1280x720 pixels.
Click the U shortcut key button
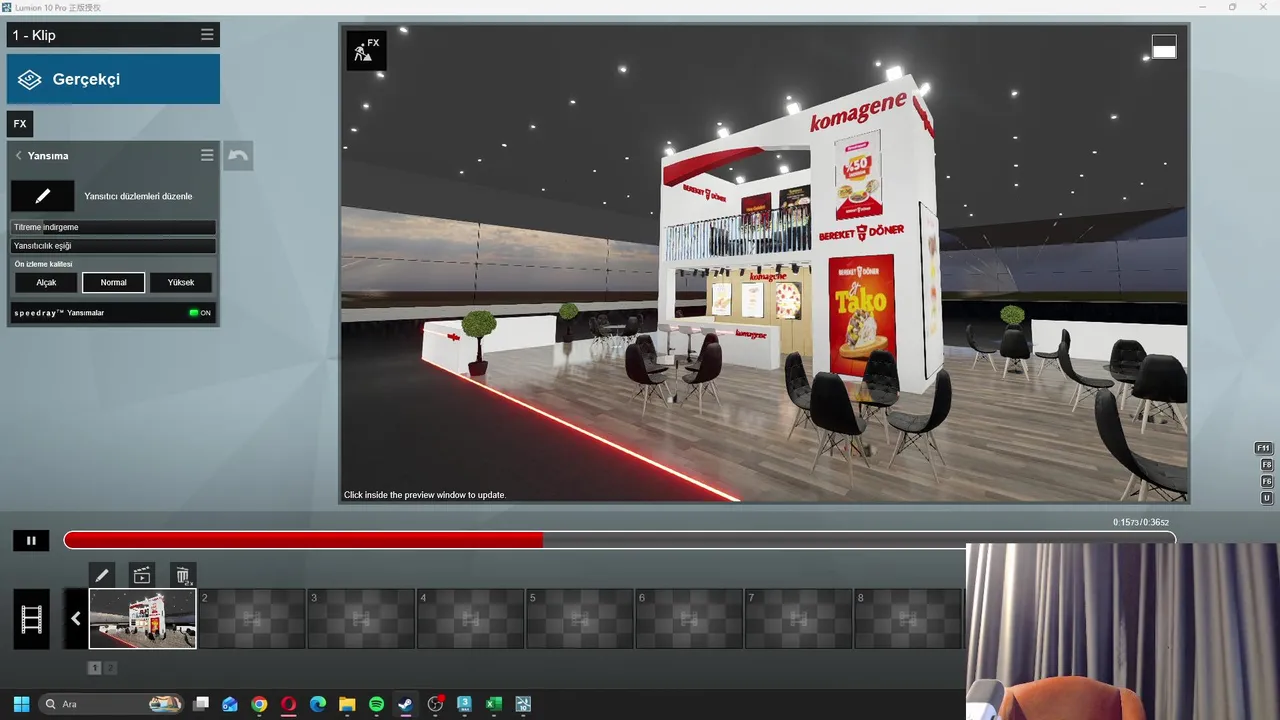(x=1266, y=498)
